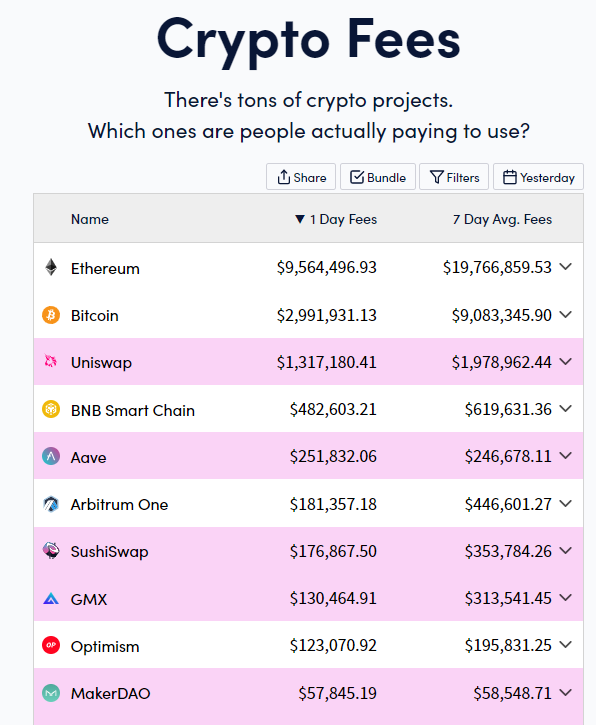Image resolution: width=596 pixels, height=725 pixels.
Task: Expand the Uniswap row details
Action: tap(565, 362)
